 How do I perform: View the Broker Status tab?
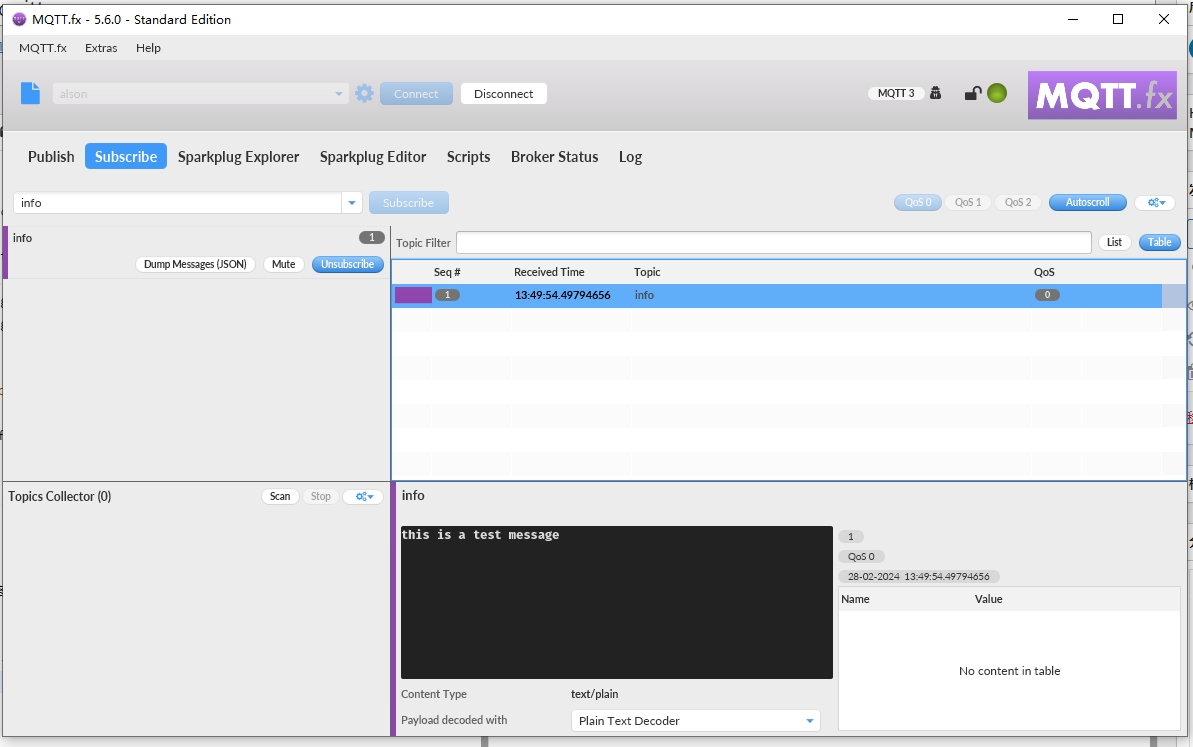point(554,157)
